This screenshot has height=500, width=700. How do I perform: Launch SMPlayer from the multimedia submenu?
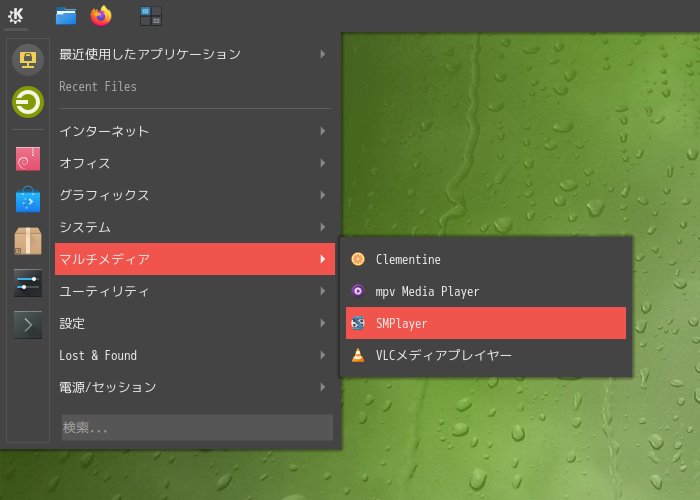point(486,323)
